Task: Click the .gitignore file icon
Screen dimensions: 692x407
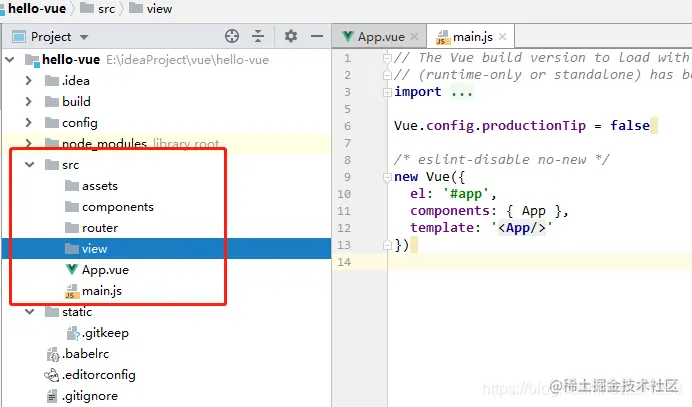Action: [52, 396]
